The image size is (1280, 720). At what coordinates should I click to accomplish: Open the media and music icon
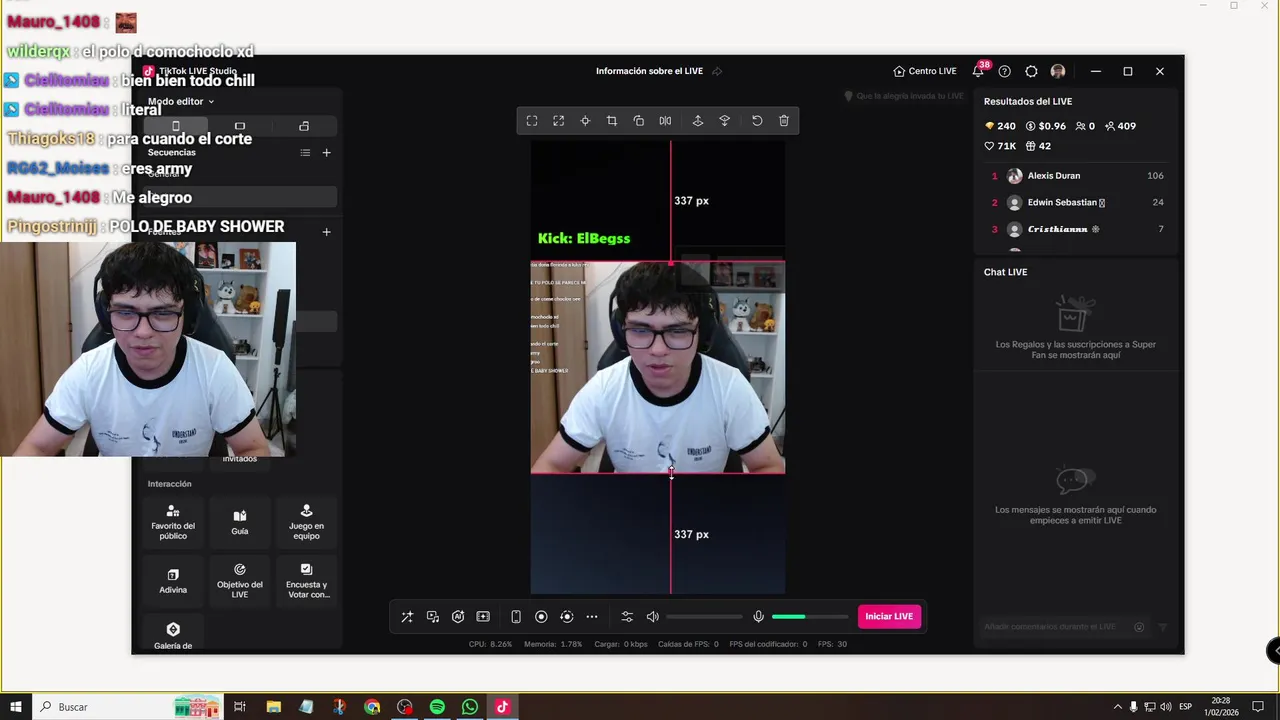[x=433, y=617]
